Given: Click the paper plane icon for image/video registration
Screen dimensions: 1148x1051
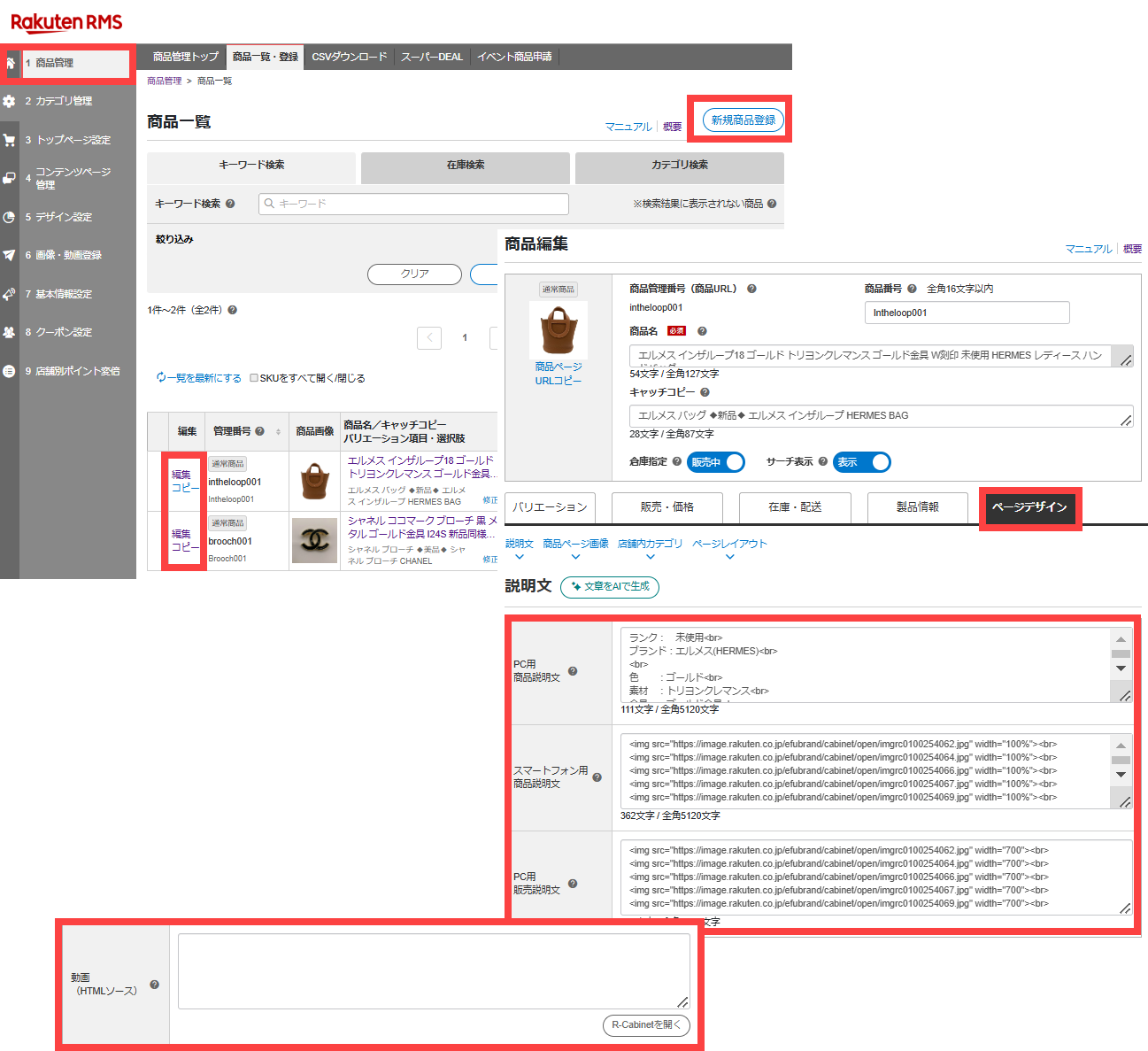Looking at the screenshot, I should (x=10, y=255).
